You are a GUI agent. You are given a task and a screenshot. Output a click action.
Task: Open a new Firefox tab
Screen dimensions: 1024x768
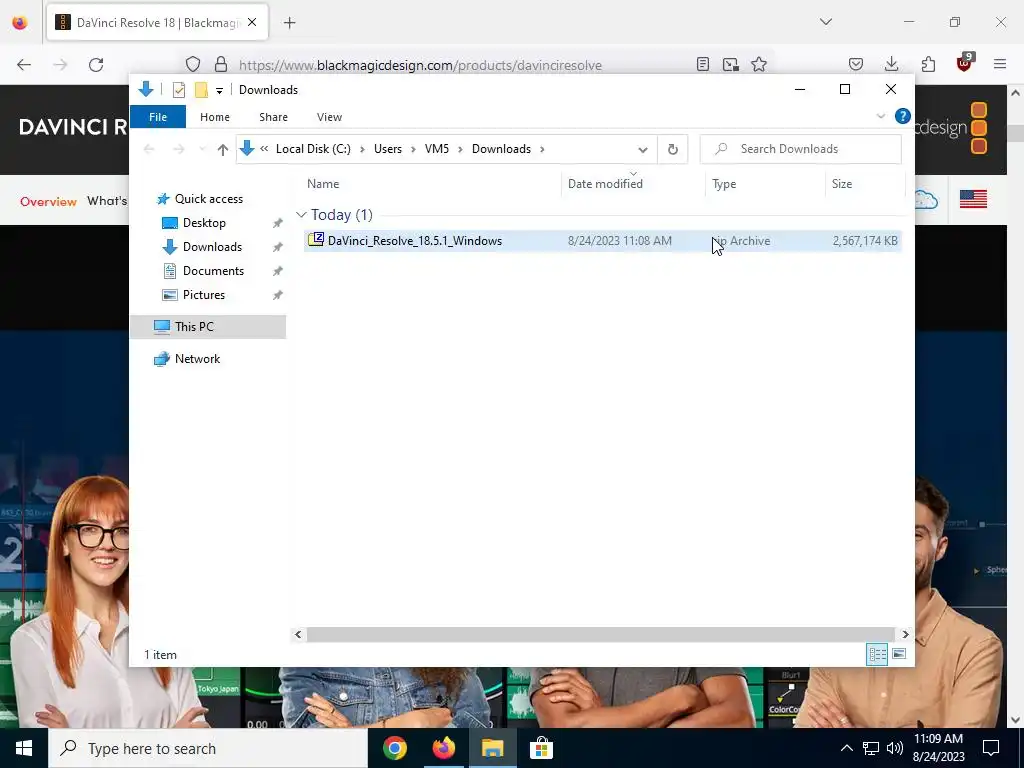290,23
